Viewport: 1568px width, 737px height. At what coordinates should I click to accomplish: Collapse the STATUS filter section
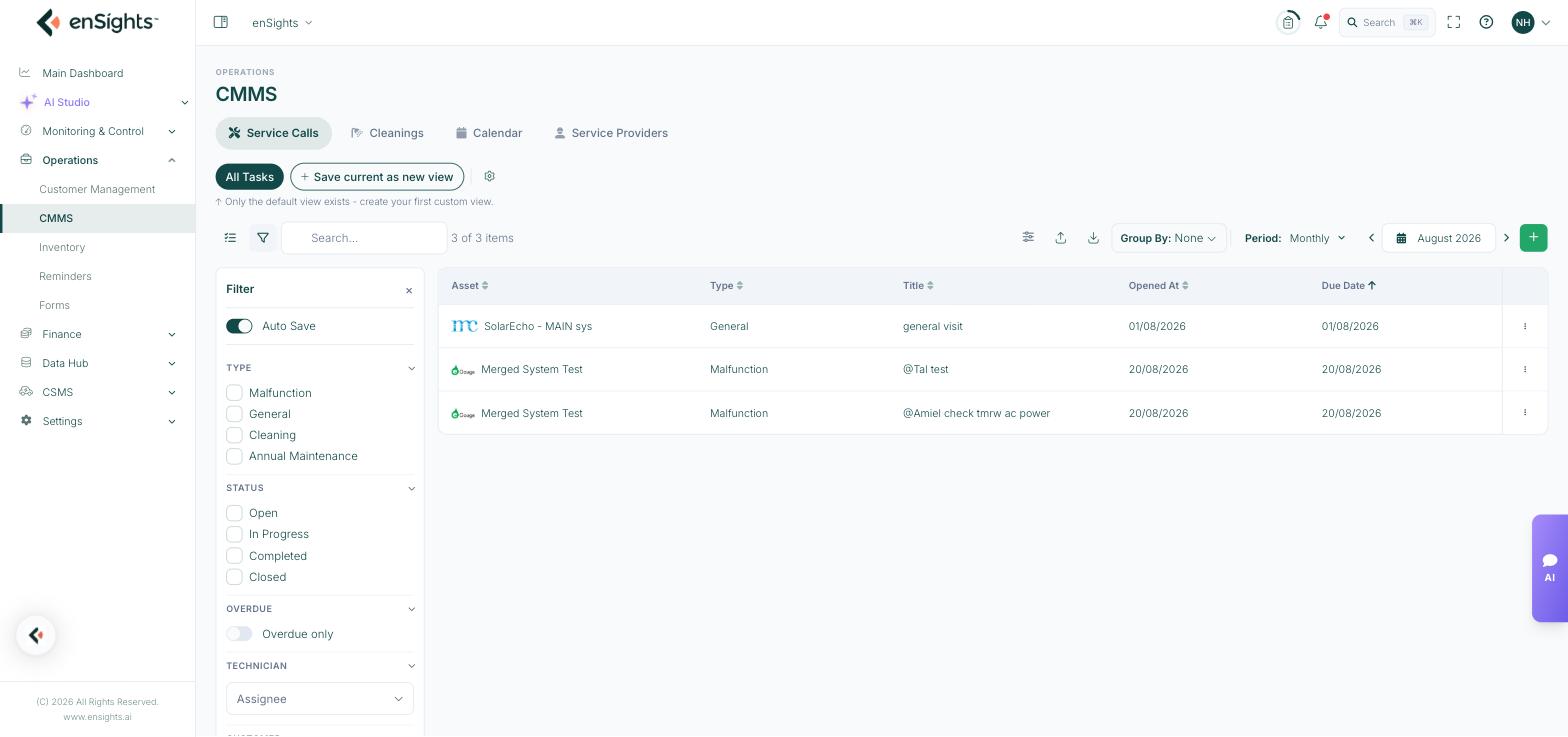(411, 488)
